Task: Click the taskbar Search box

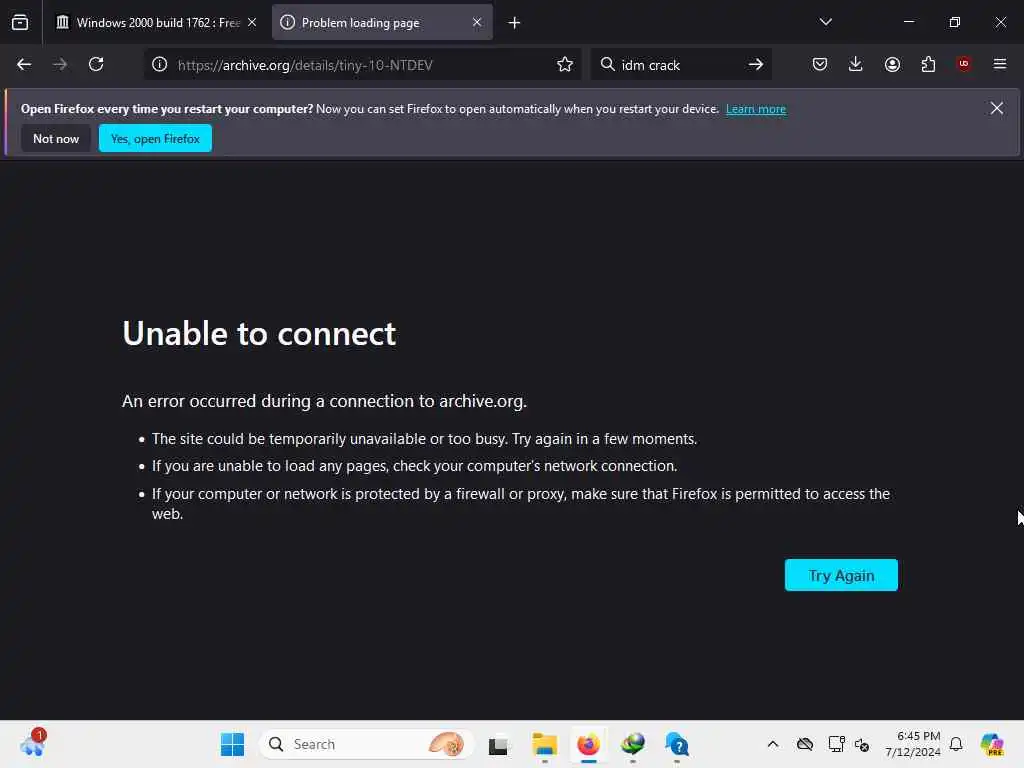Action: pyautogui.click(x=366, y=744)
